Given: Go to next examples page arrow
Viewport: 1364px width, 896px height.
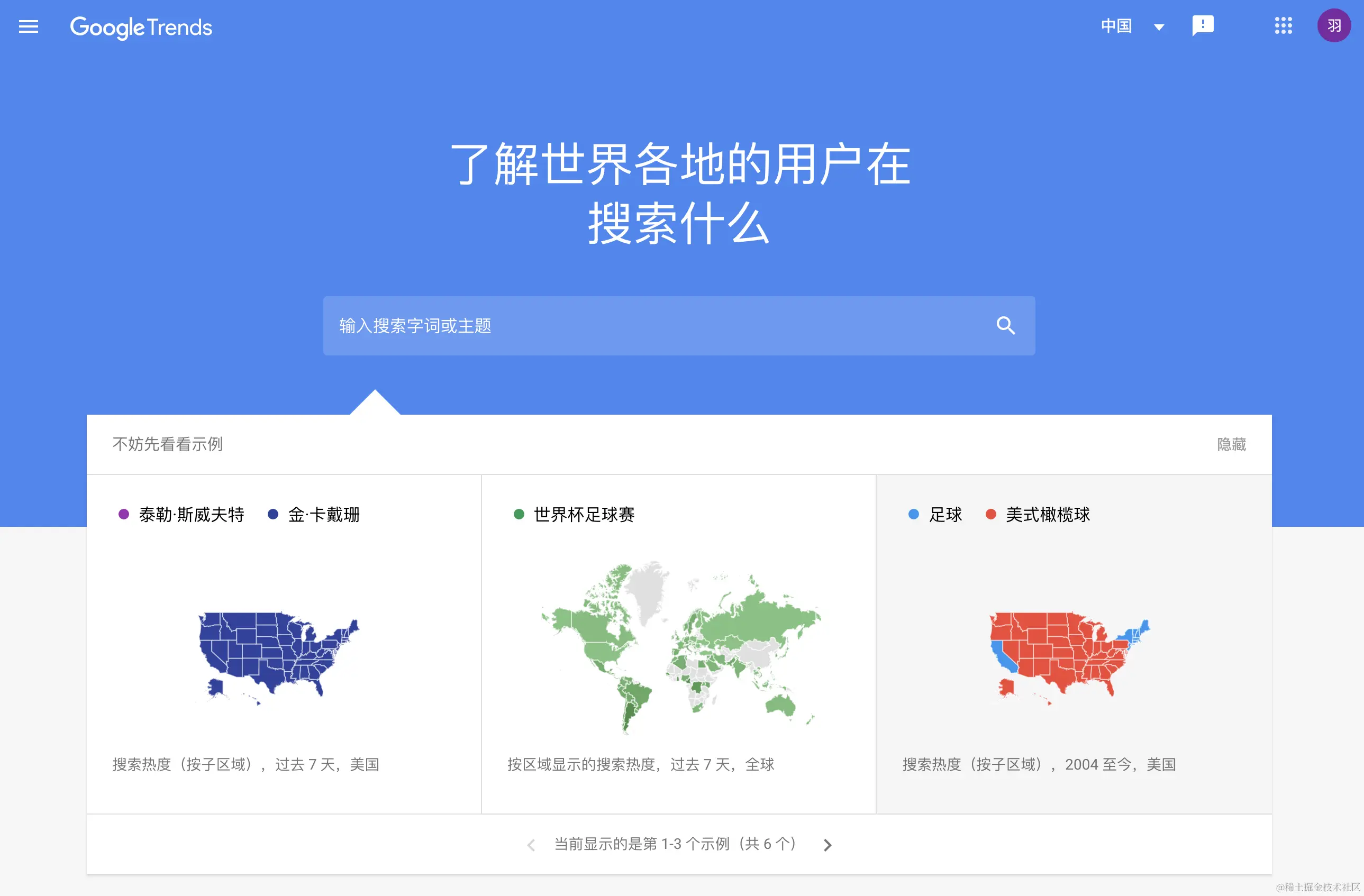Looking at the screenshot, I should tap(827, 845).
